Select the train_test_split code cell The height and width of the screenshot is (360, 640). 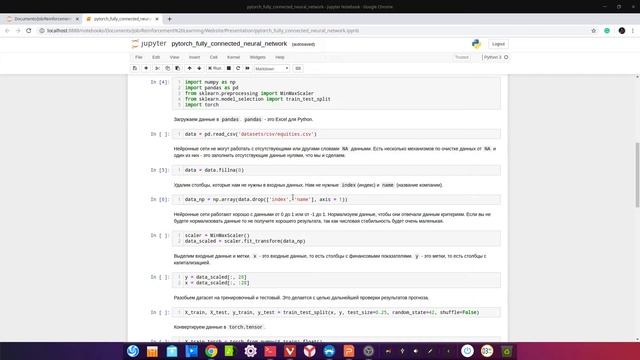pos(336,313)
